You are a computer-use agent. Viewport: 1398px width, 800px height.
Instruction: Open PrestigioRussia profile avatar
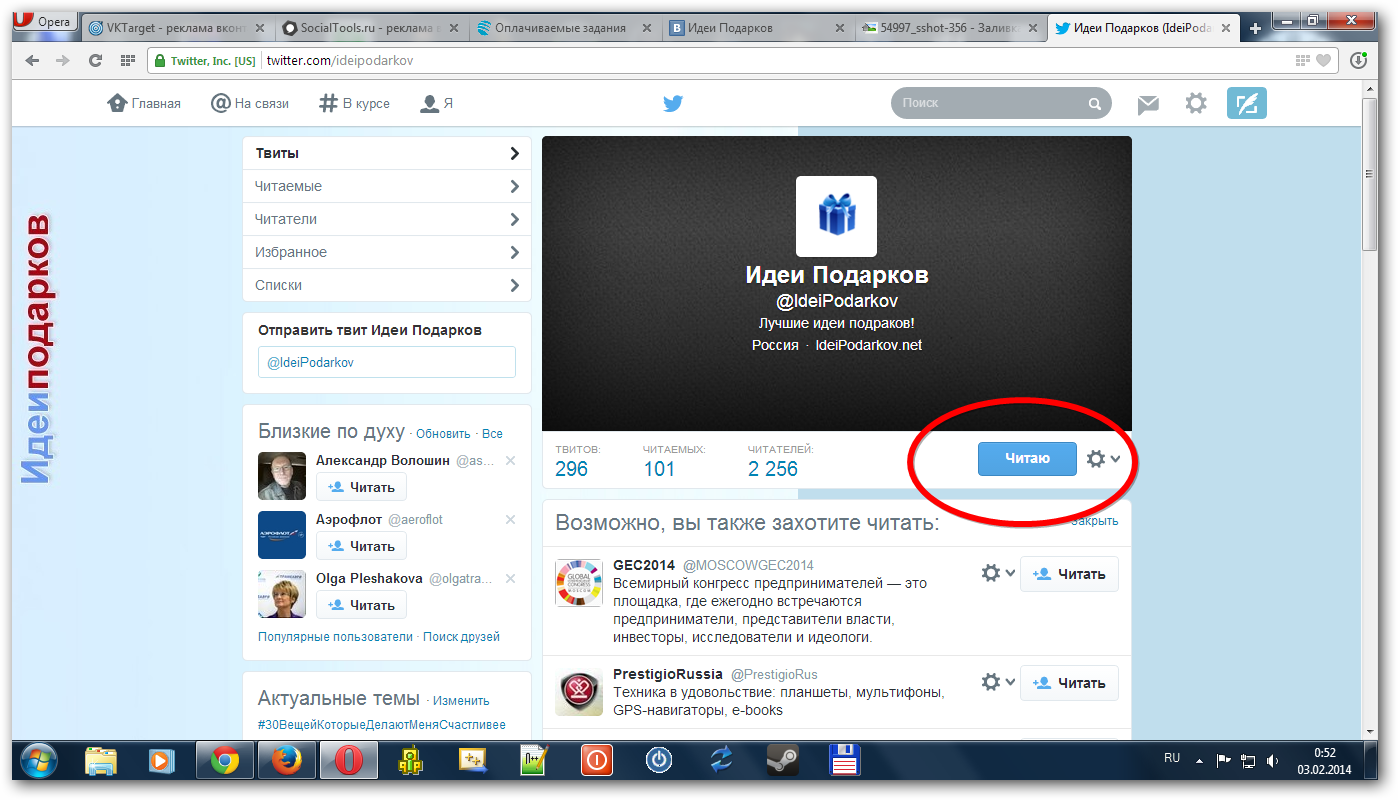579,692
